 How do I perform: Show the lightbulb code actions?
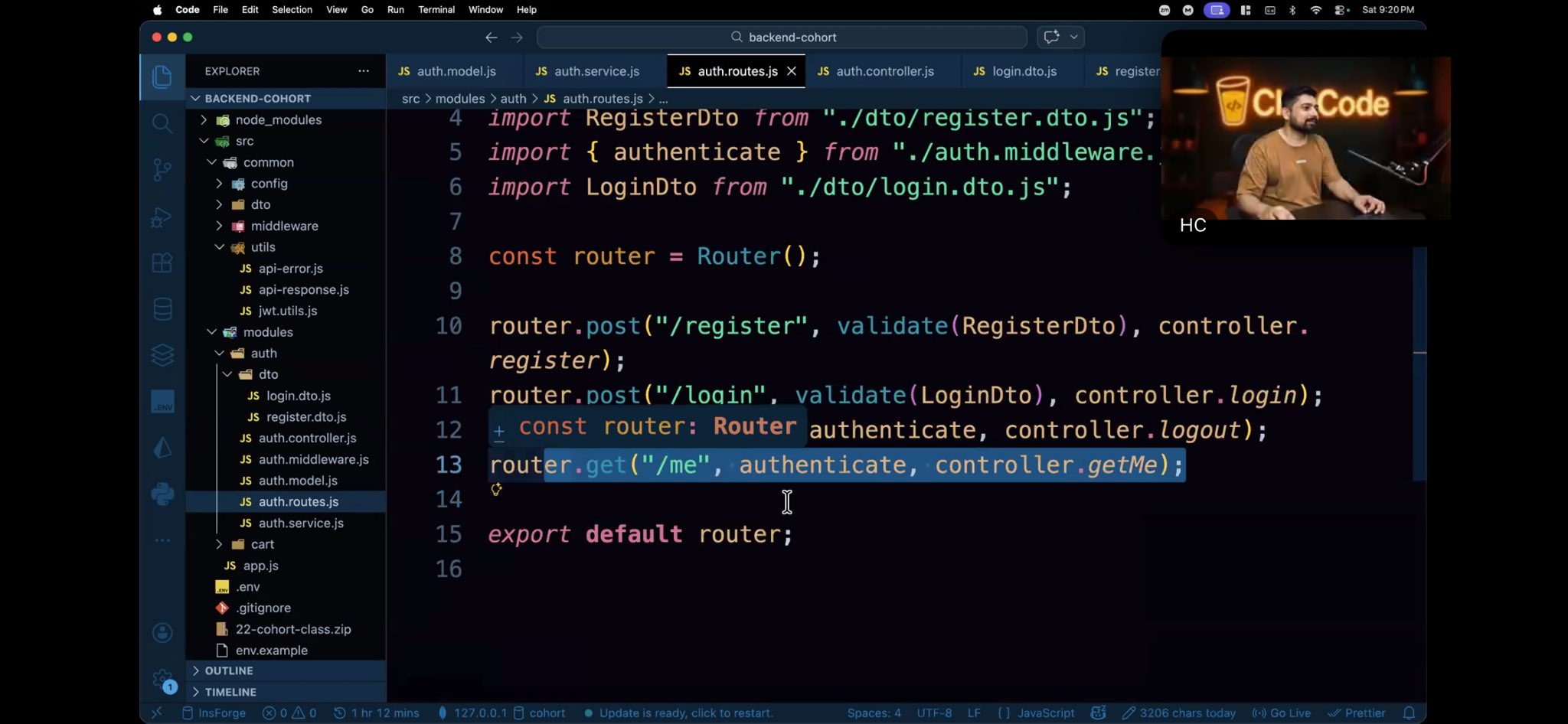pos(496,490)
